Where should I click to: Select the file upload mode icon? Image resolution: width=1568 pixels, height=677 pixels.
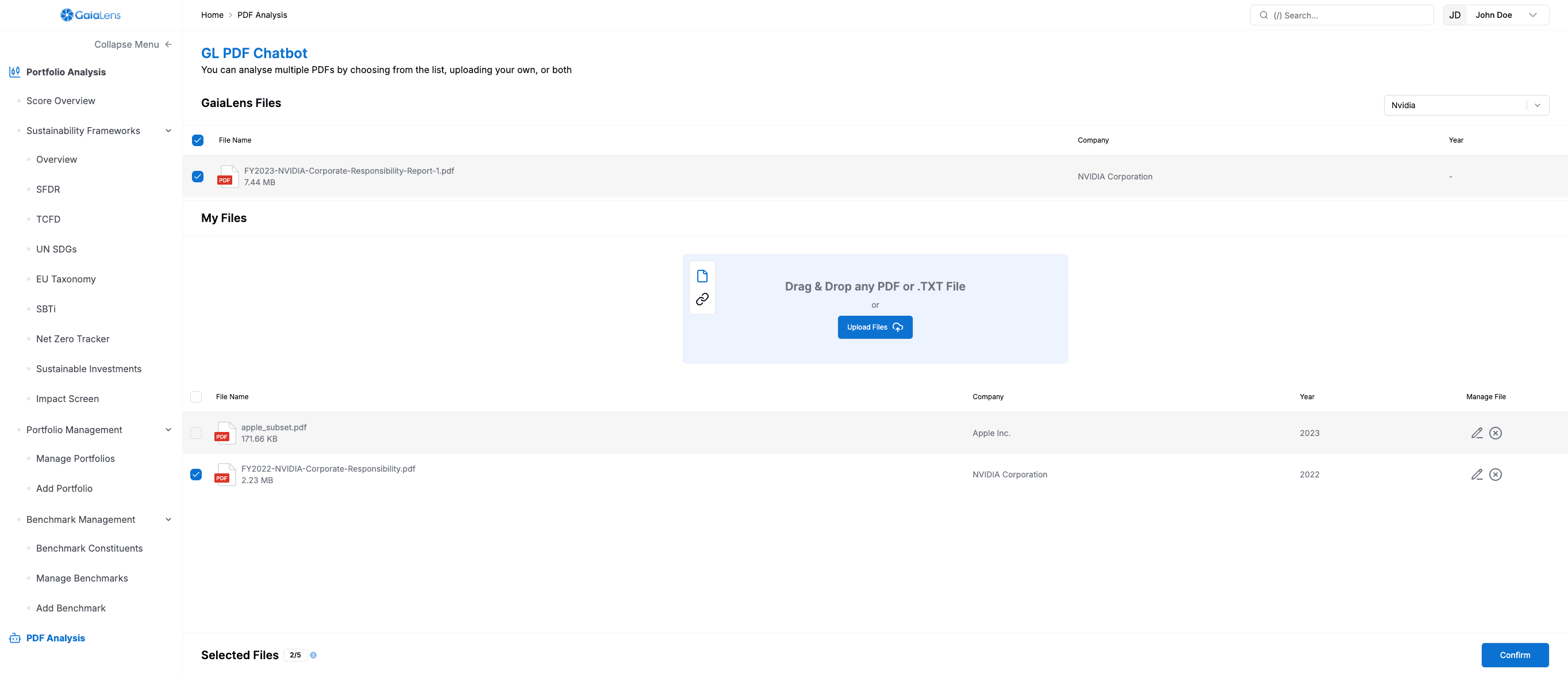[702, 276]
